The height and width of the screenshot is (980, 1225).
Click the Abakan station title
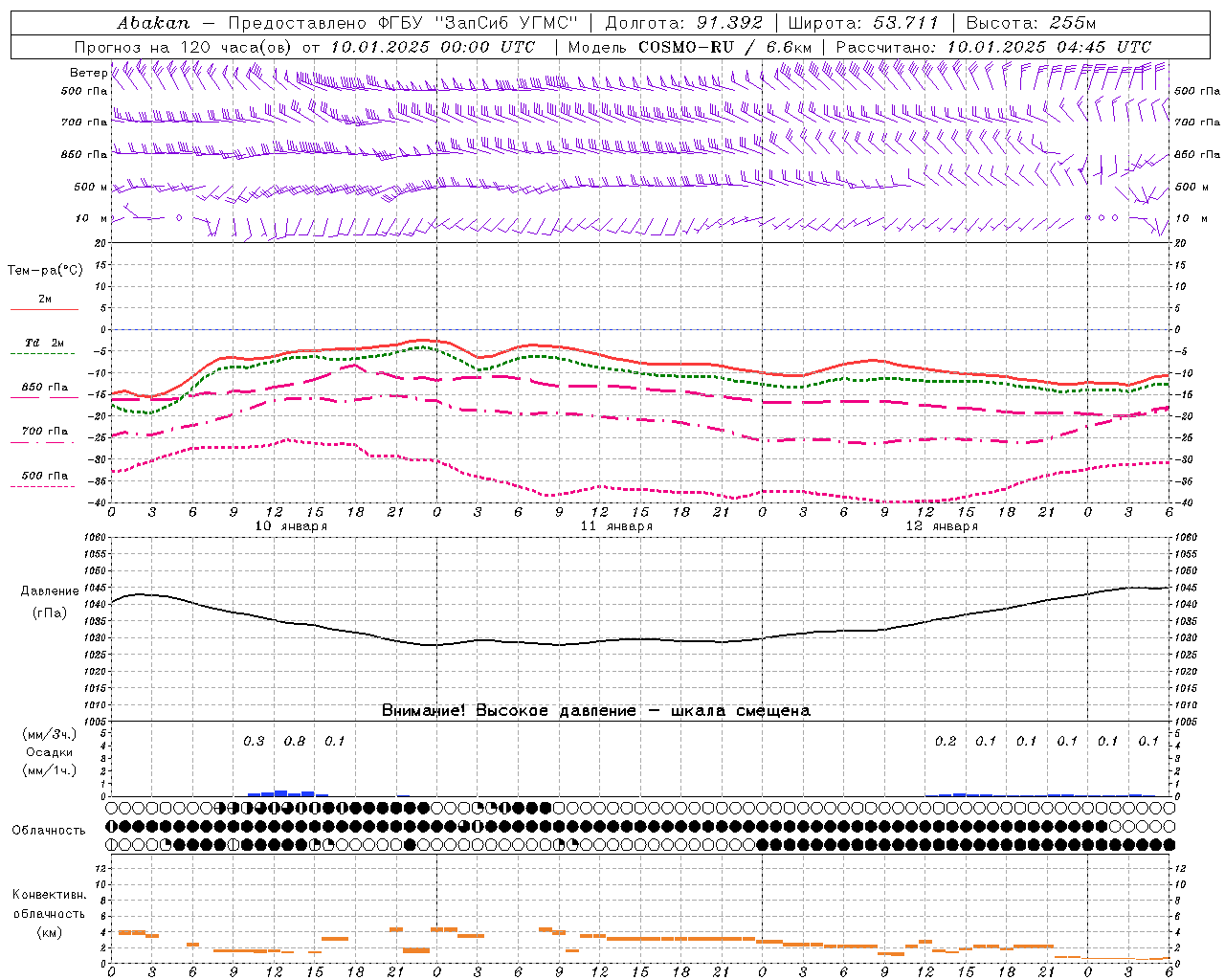click(153, 22)
